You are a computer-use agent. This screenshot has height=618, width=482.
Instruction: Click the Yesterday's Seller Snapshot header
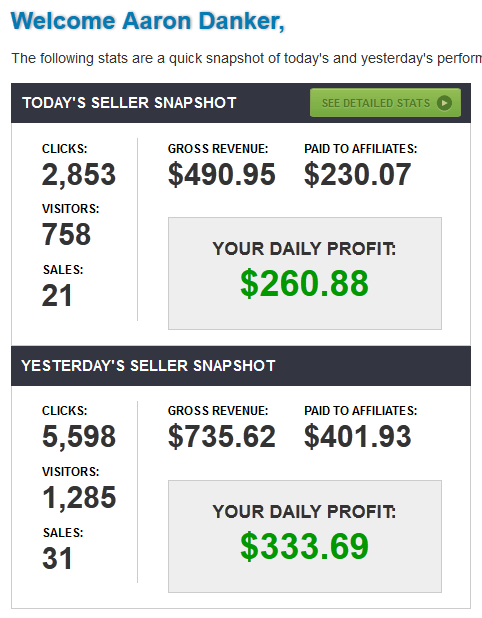148,366
